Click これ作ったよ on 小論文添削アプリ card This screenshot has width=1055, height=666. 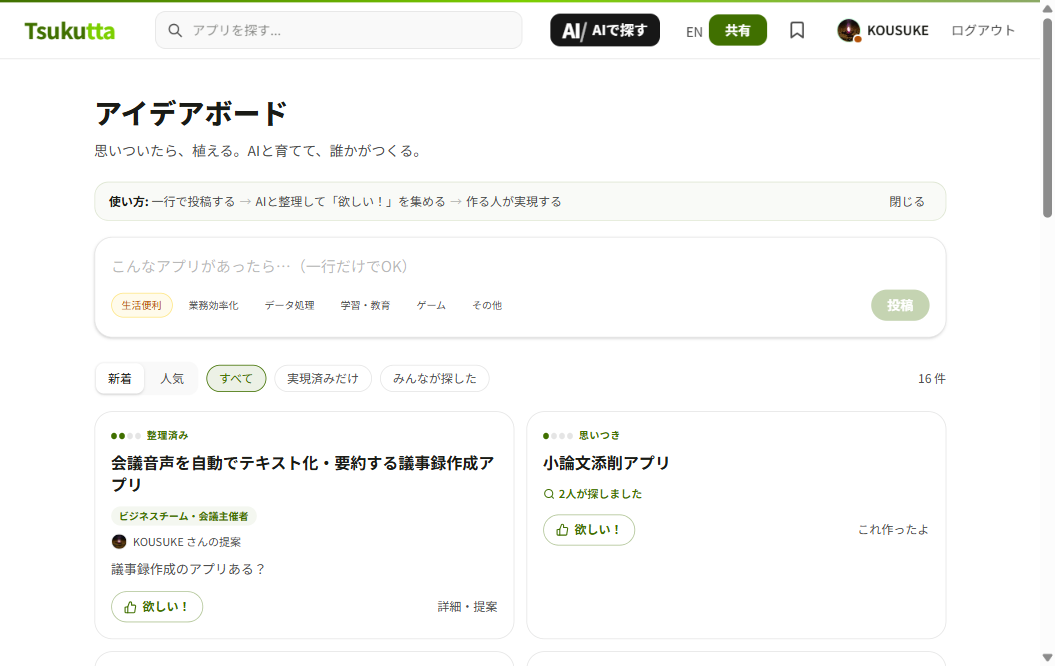[x=894, y=530]
